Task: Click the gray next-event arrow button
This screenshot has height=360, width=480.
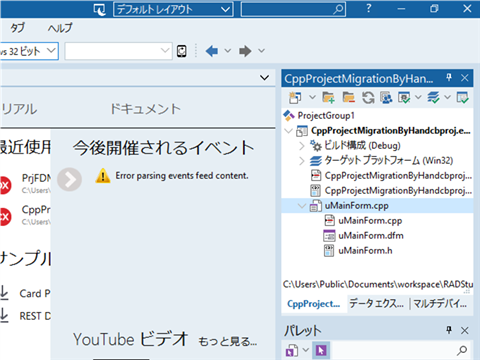Action: pos(69,179)
